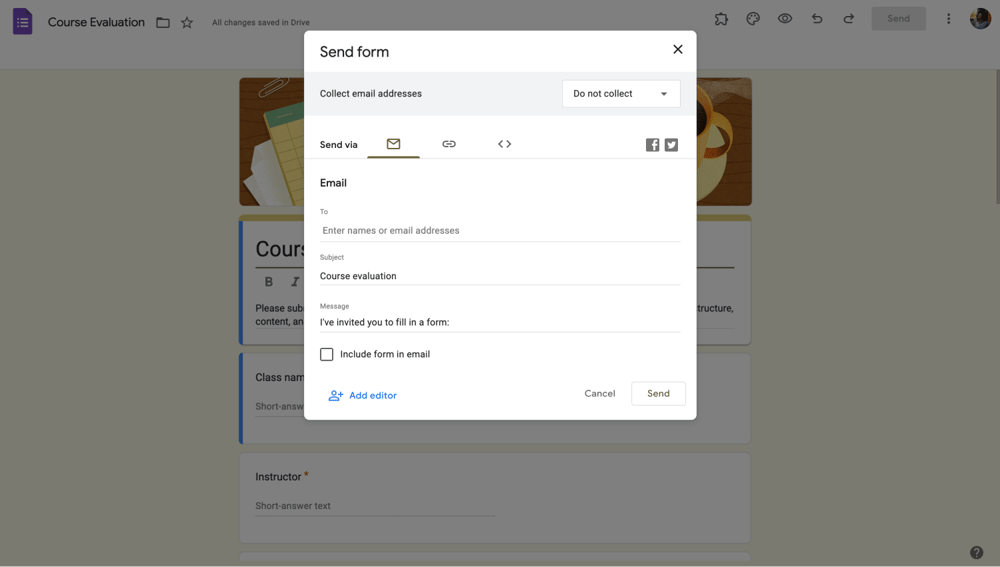
Task: Open the three-dot more options menu
Action: pos(948,19)
